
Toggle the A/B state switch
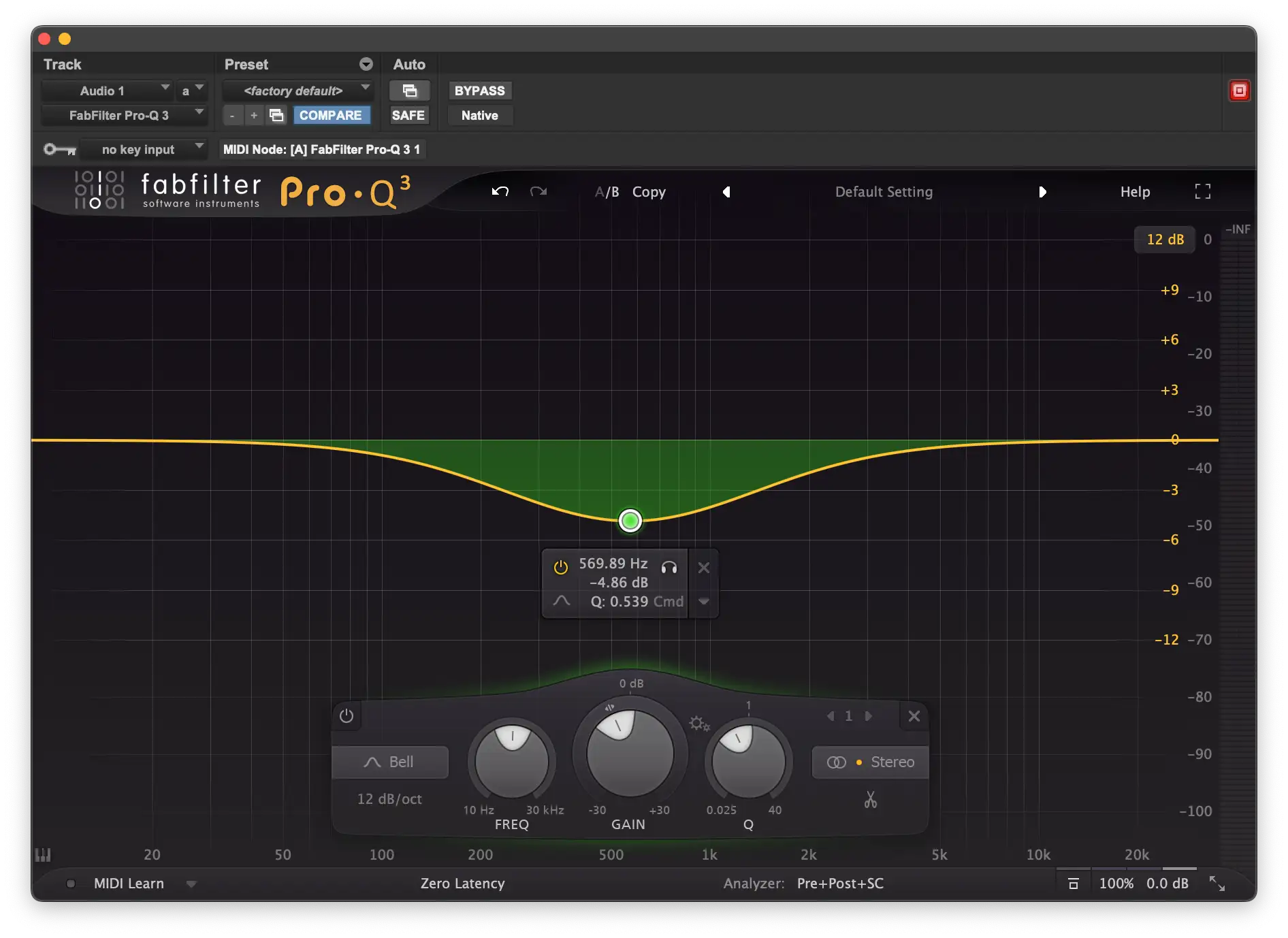(607, 192)
